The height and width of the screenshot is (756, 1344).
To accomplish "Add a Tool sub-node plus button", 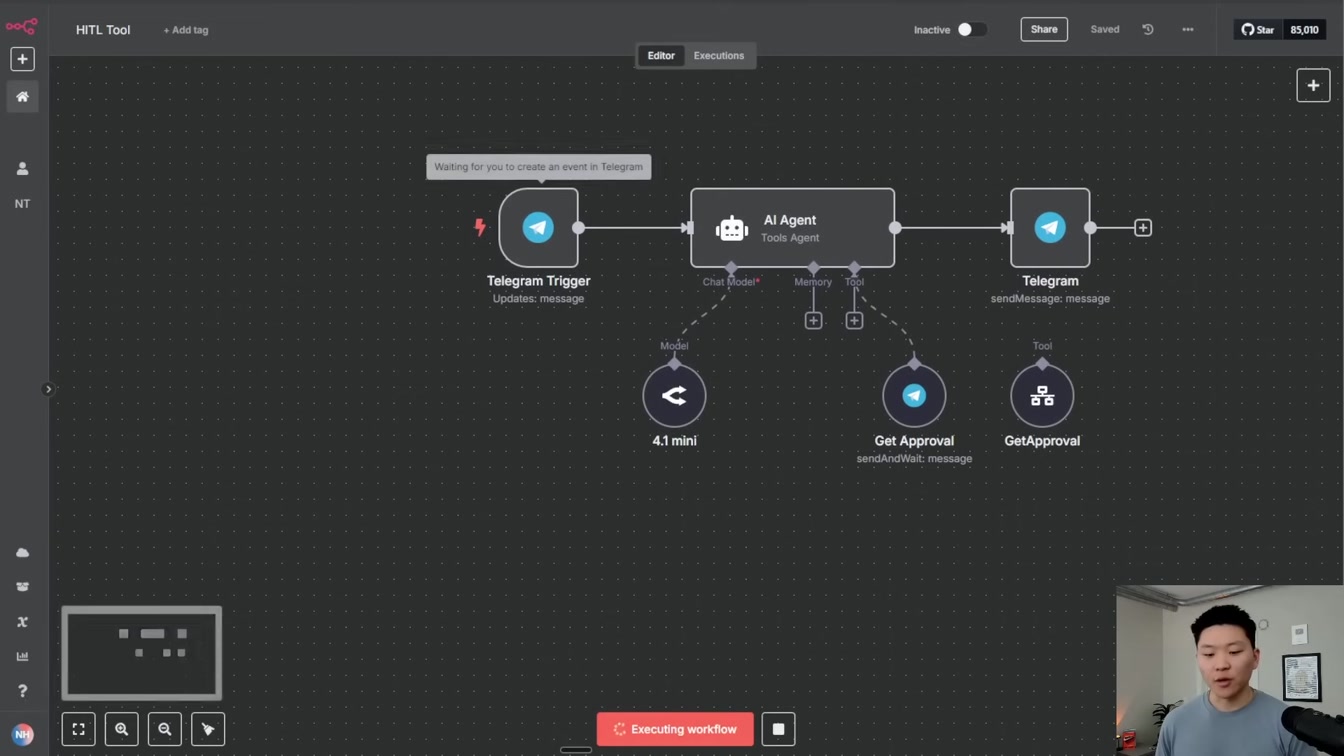I will click(854, 321).
